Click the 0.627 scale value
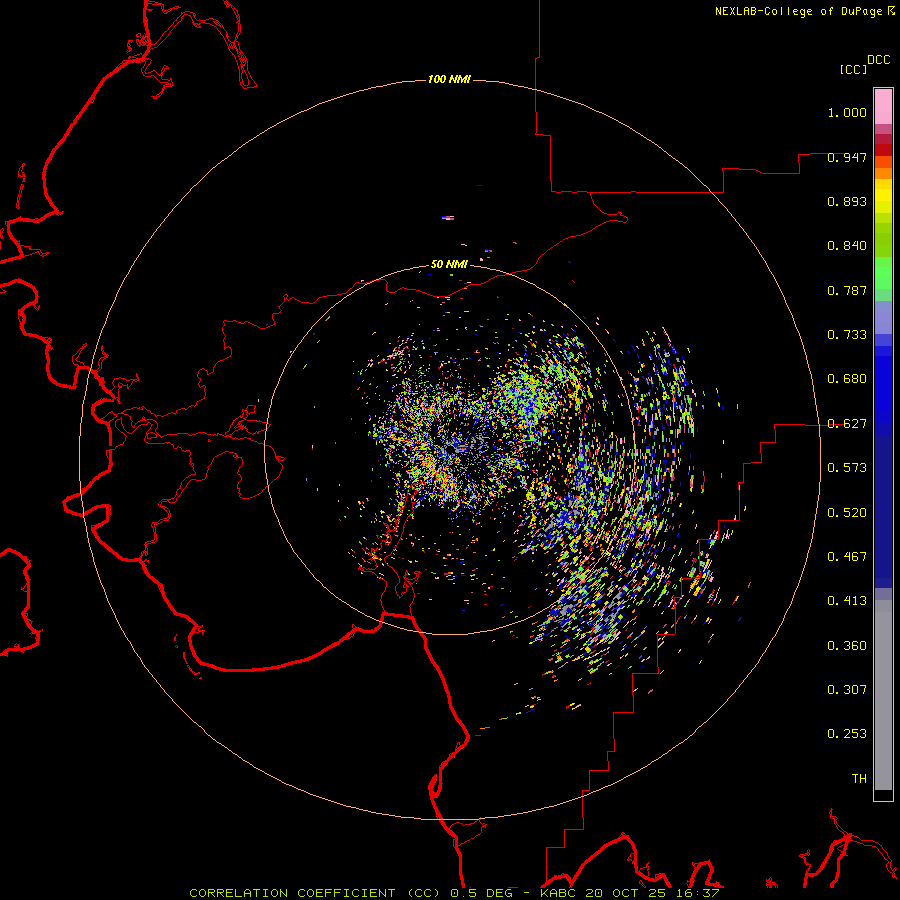 [847, 424]
